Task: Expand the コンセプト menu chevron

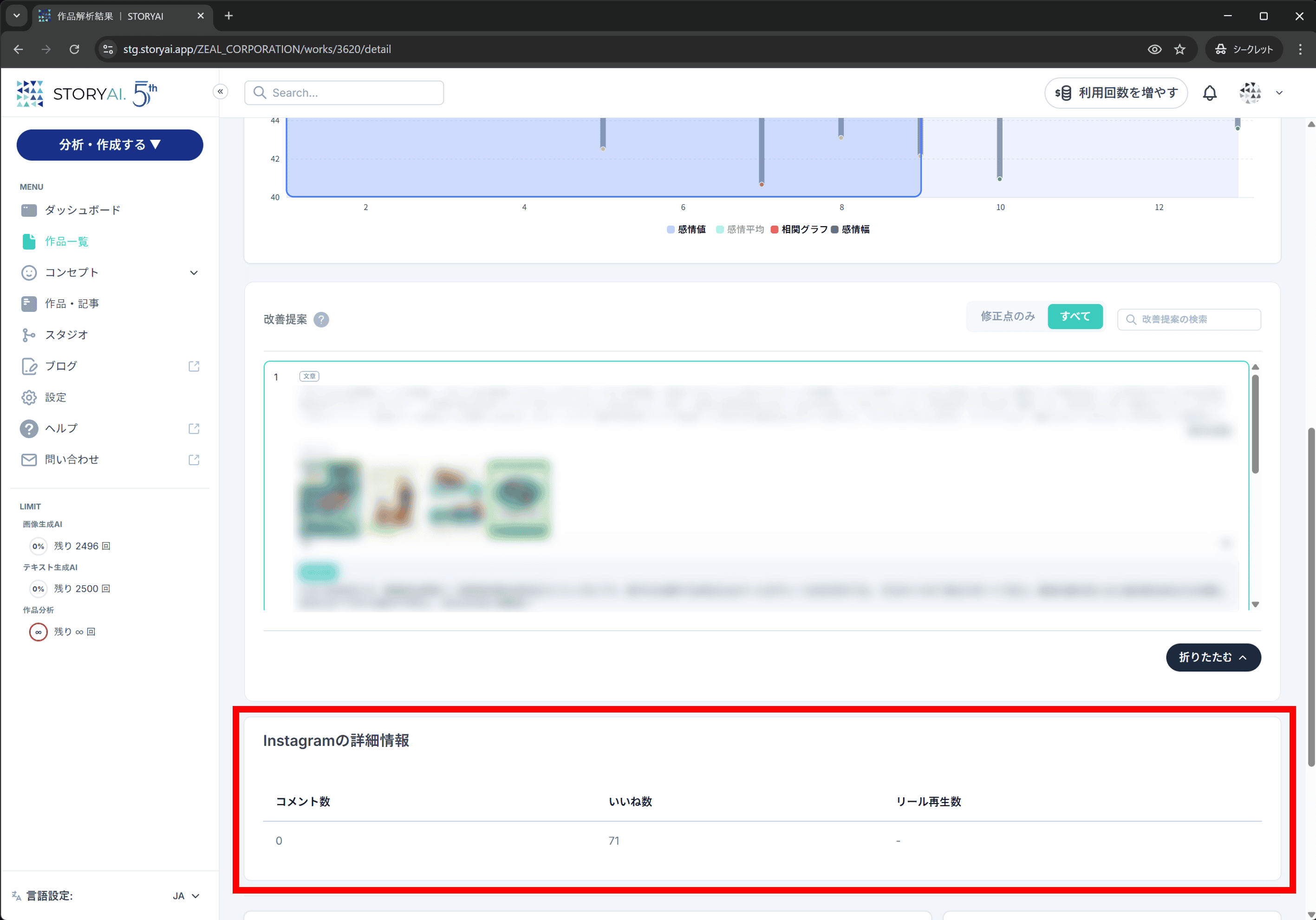Action: click(x=194, y=272)
